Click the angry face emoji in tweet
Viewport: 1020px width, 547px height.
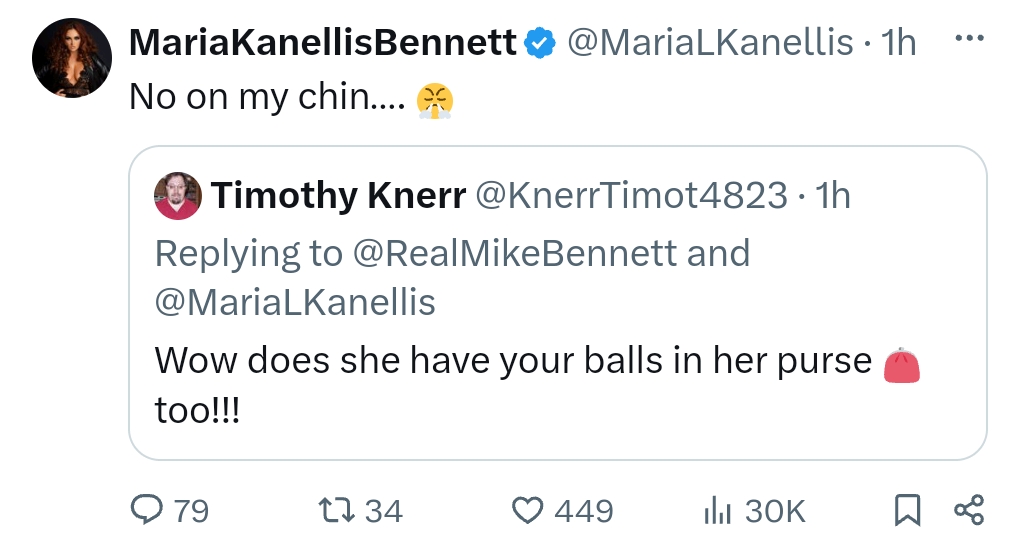tap(435, 98)
